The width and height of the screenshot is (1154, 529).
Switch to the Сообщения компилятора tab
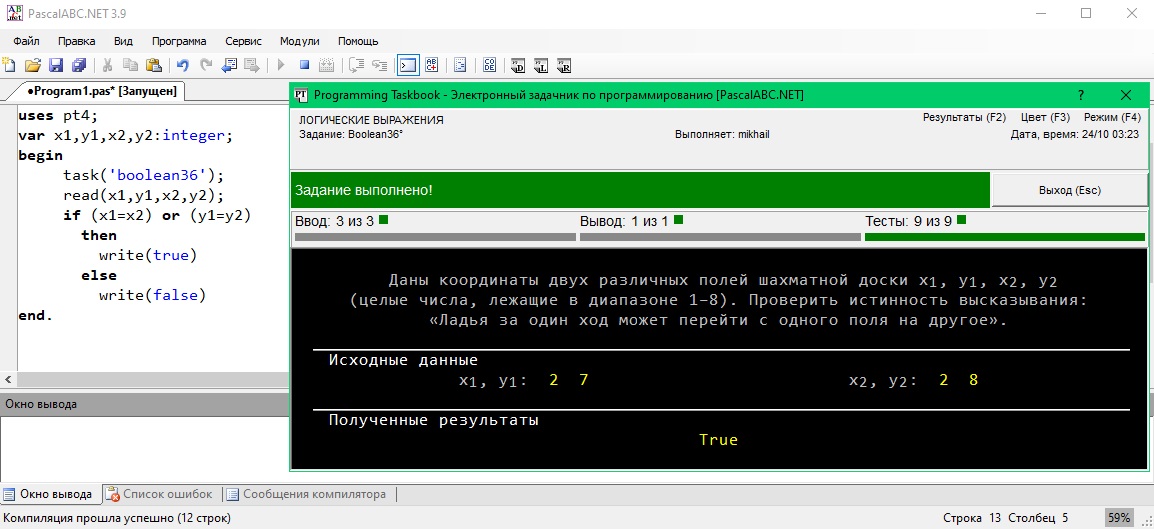(x=313, y=494)
